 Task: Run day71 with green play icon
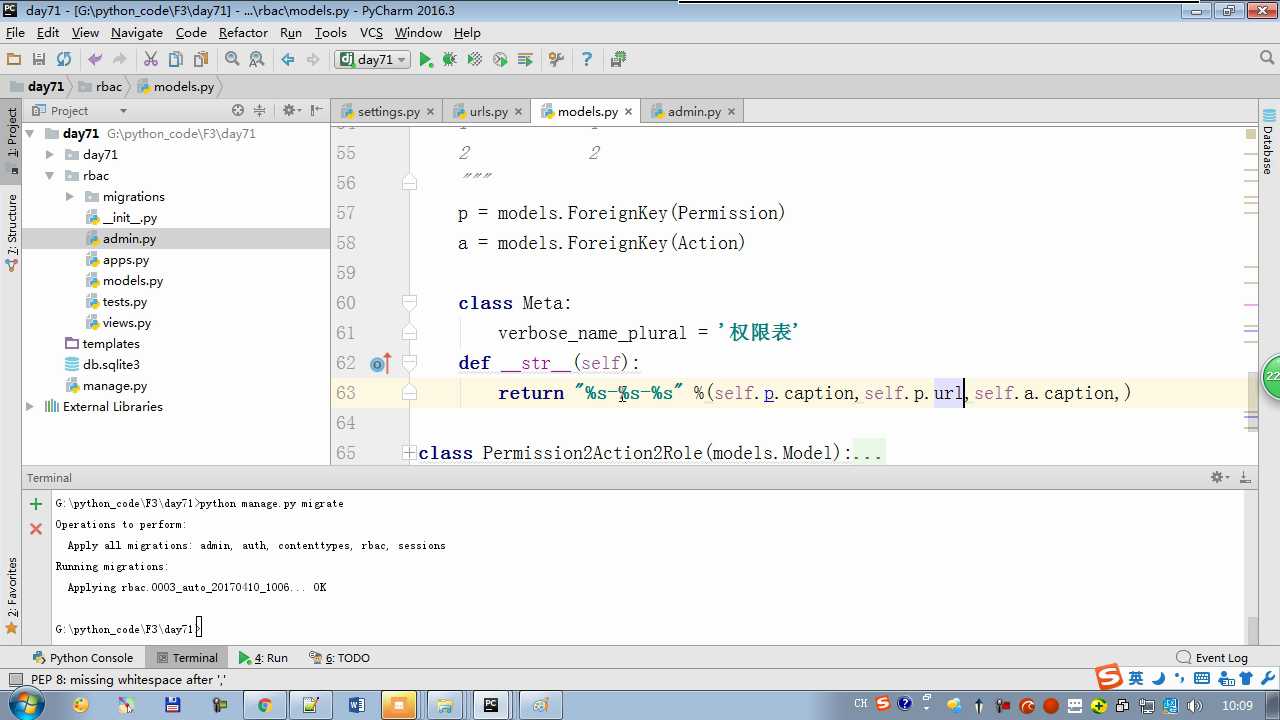point(426,60)
